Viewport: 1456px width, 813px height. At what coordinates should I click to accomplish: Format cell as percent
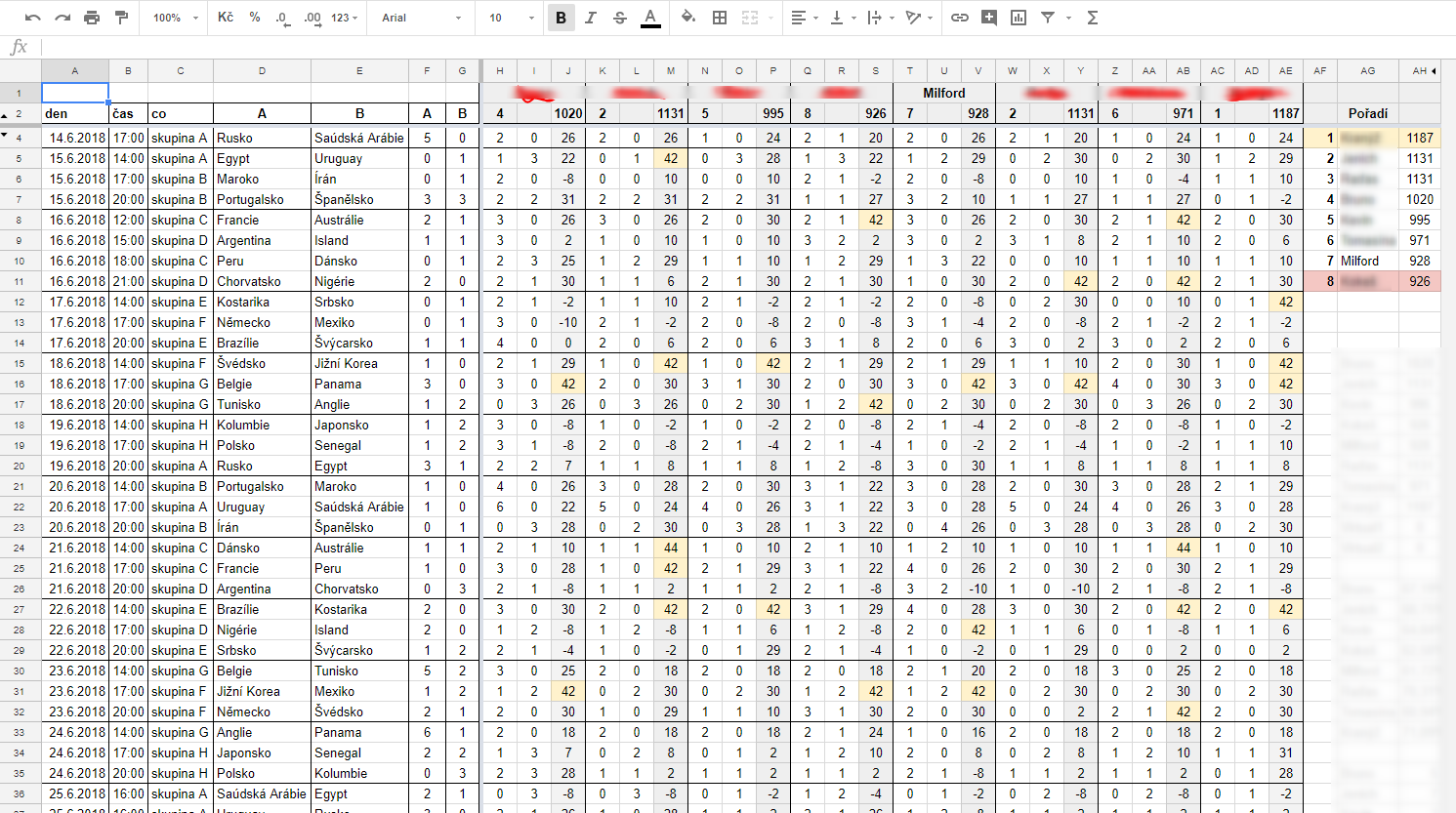point(255,18)
